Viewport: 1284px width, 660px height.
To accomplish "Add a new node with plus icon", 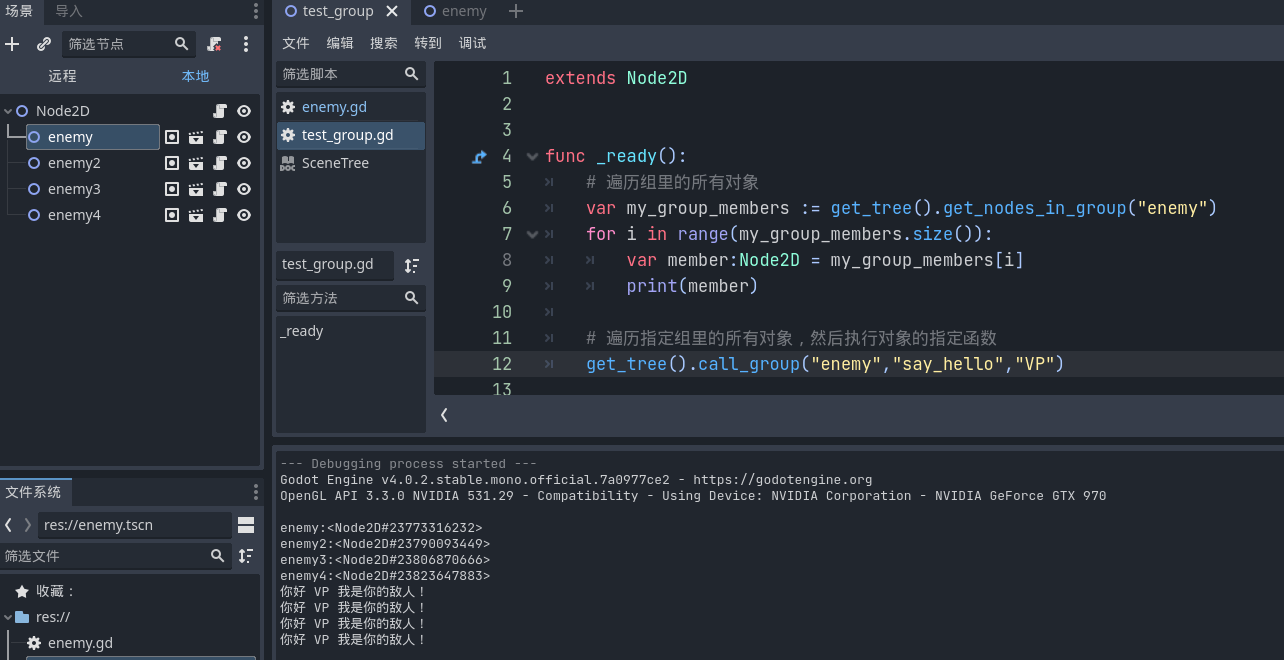I will 12,44.
